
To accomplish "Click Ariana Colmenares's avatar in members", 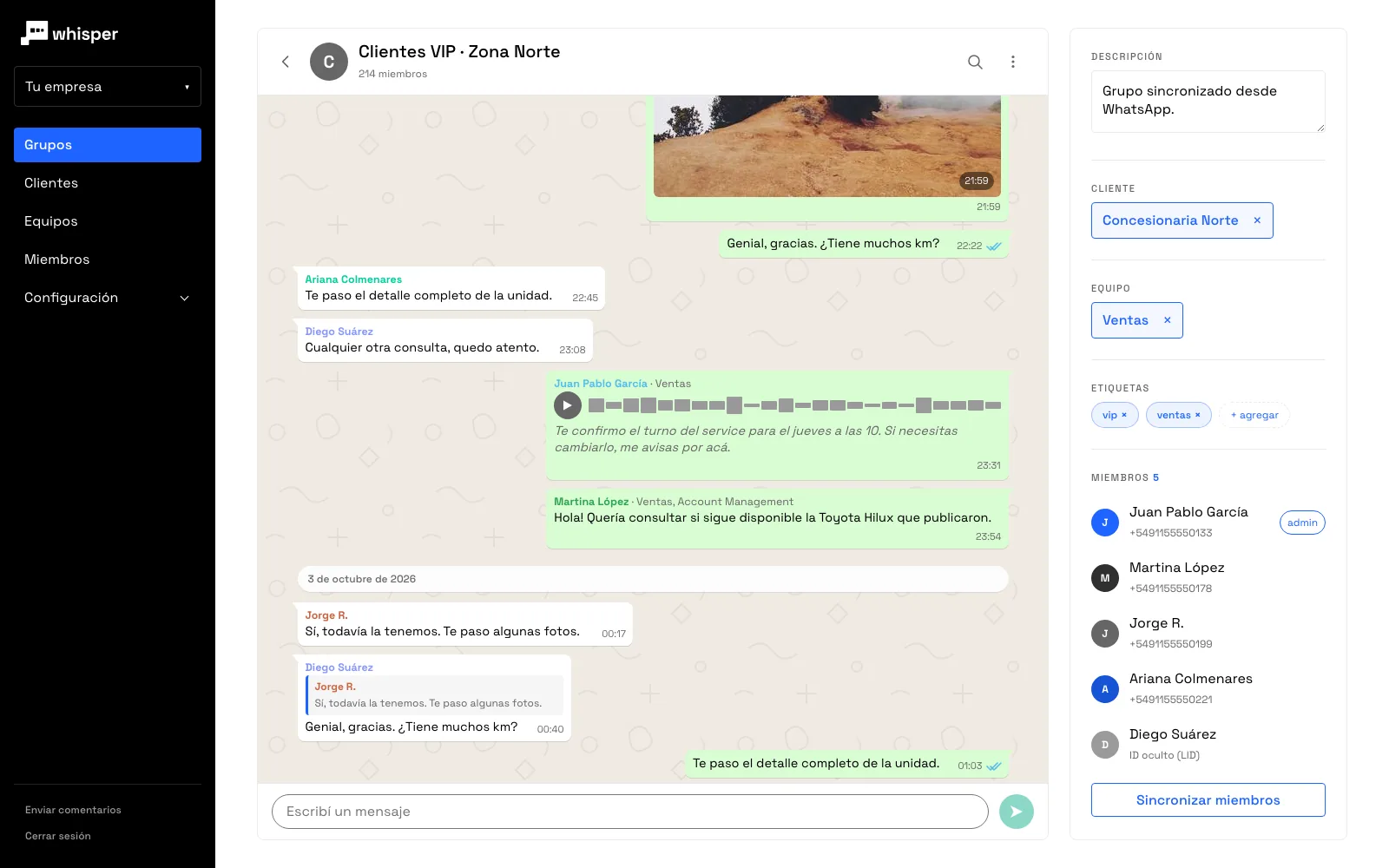I will 1105,689.
